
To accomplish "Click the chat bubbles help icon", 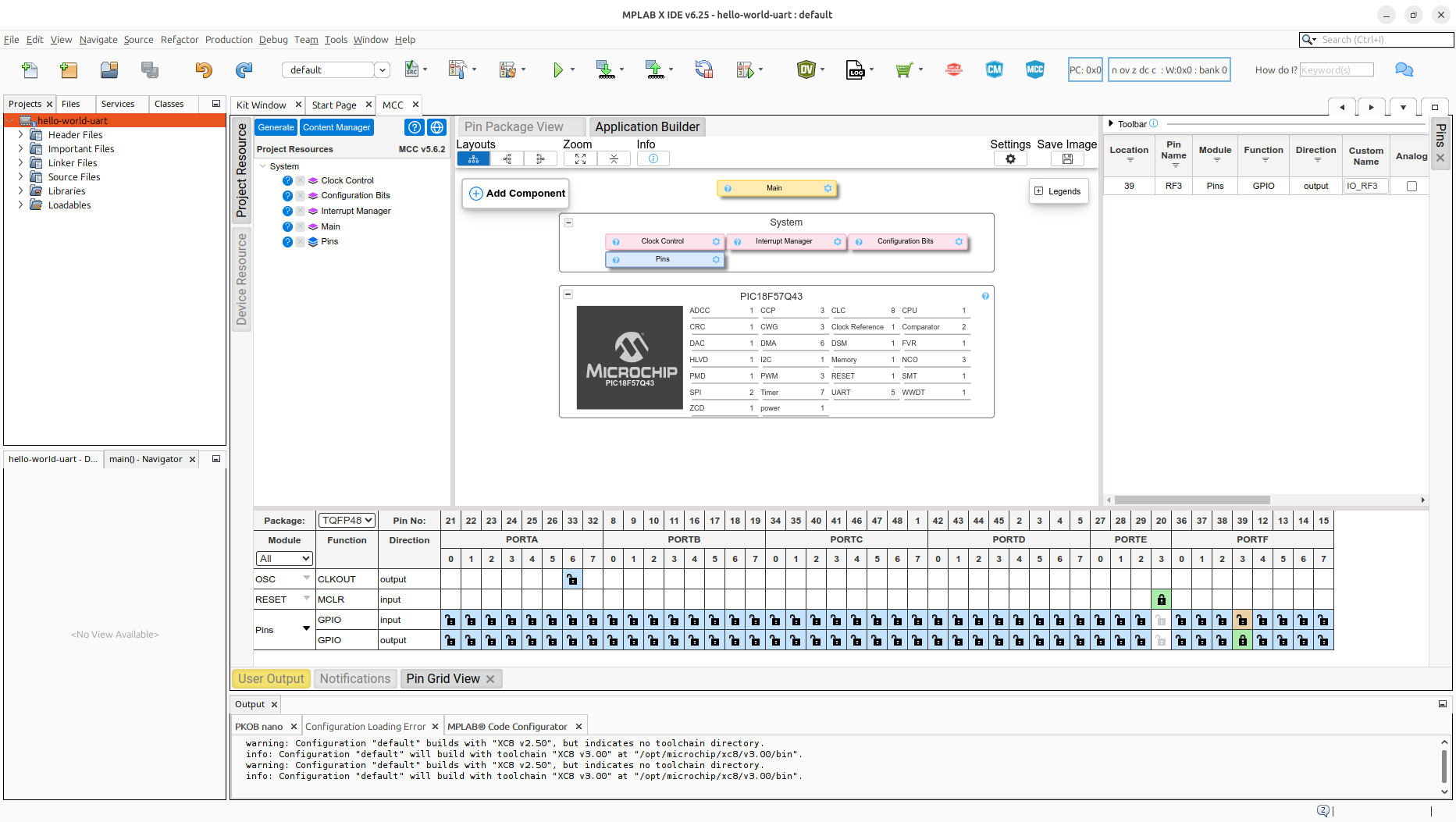I will click(1404, 70).
